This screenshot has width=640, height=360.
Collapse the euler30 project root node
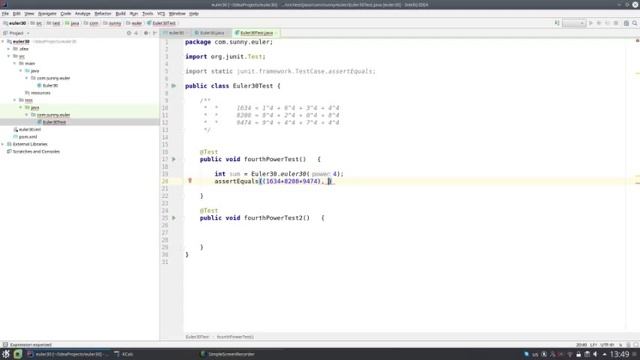(3, 42)
